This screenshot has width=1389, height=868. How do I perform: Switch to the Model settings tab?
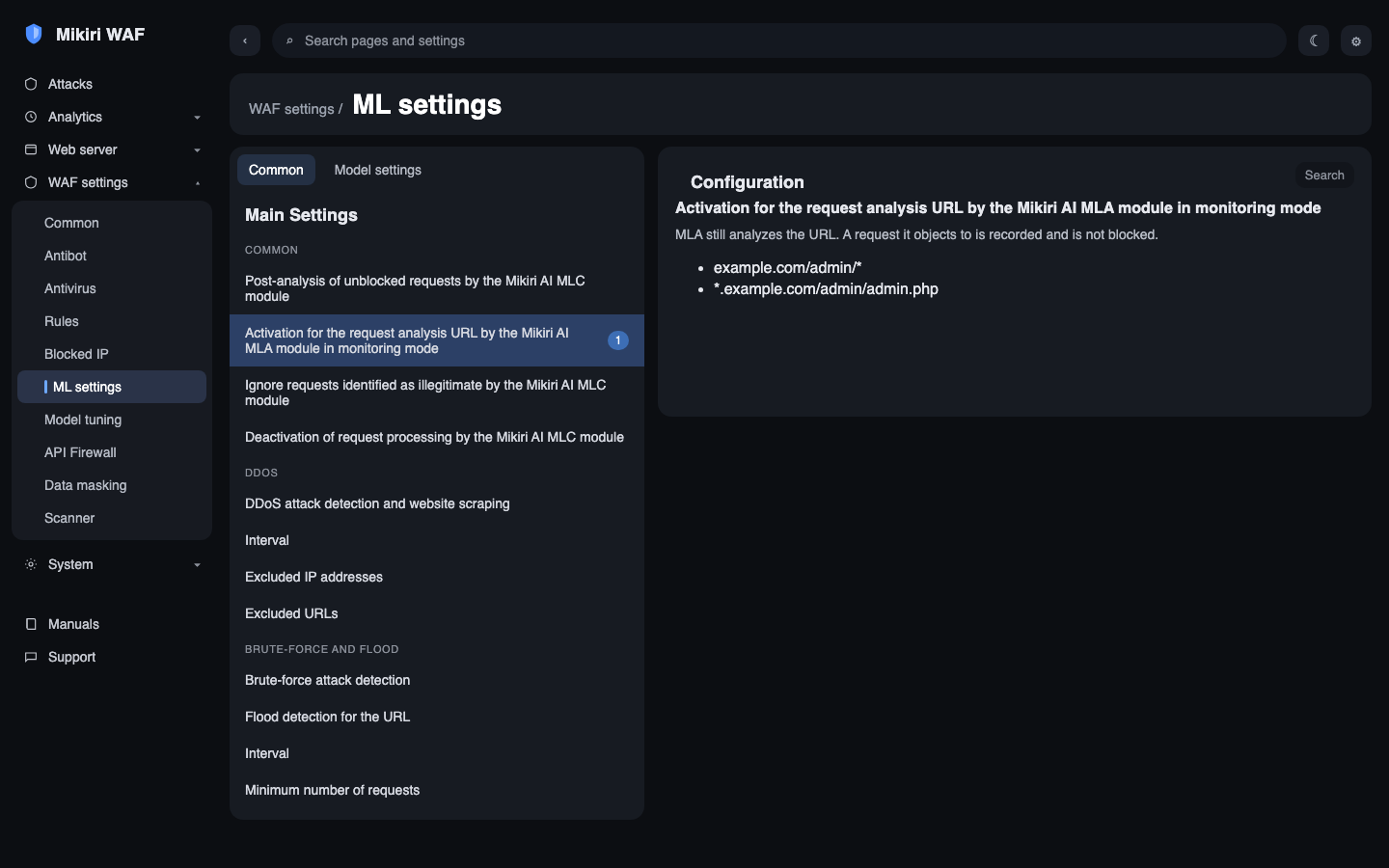[x=378, y=170]
